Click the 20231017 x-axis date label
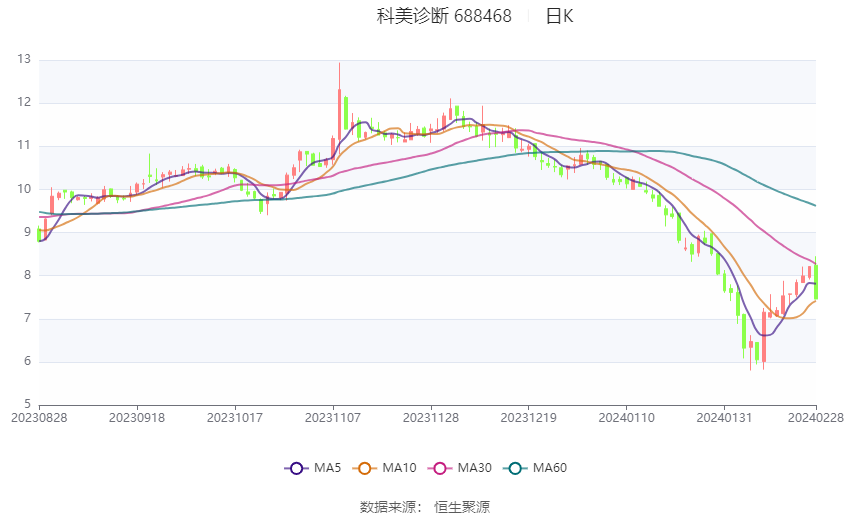Image resolution: width=850 pixels, height=517 pixels. pyautogui.click(x=235, y=418)
